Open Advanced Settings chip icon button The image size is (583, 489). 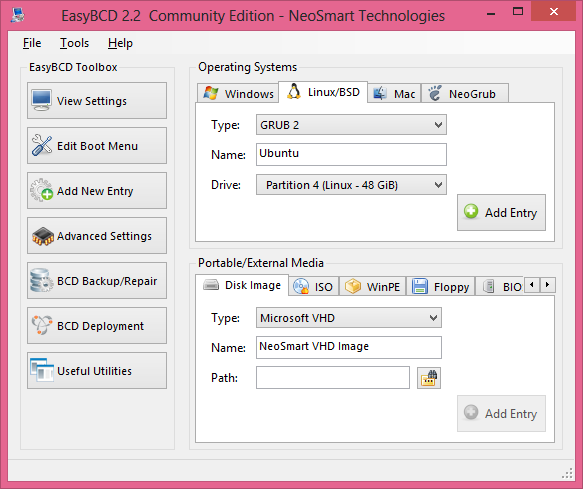click(x=97, y=236)
